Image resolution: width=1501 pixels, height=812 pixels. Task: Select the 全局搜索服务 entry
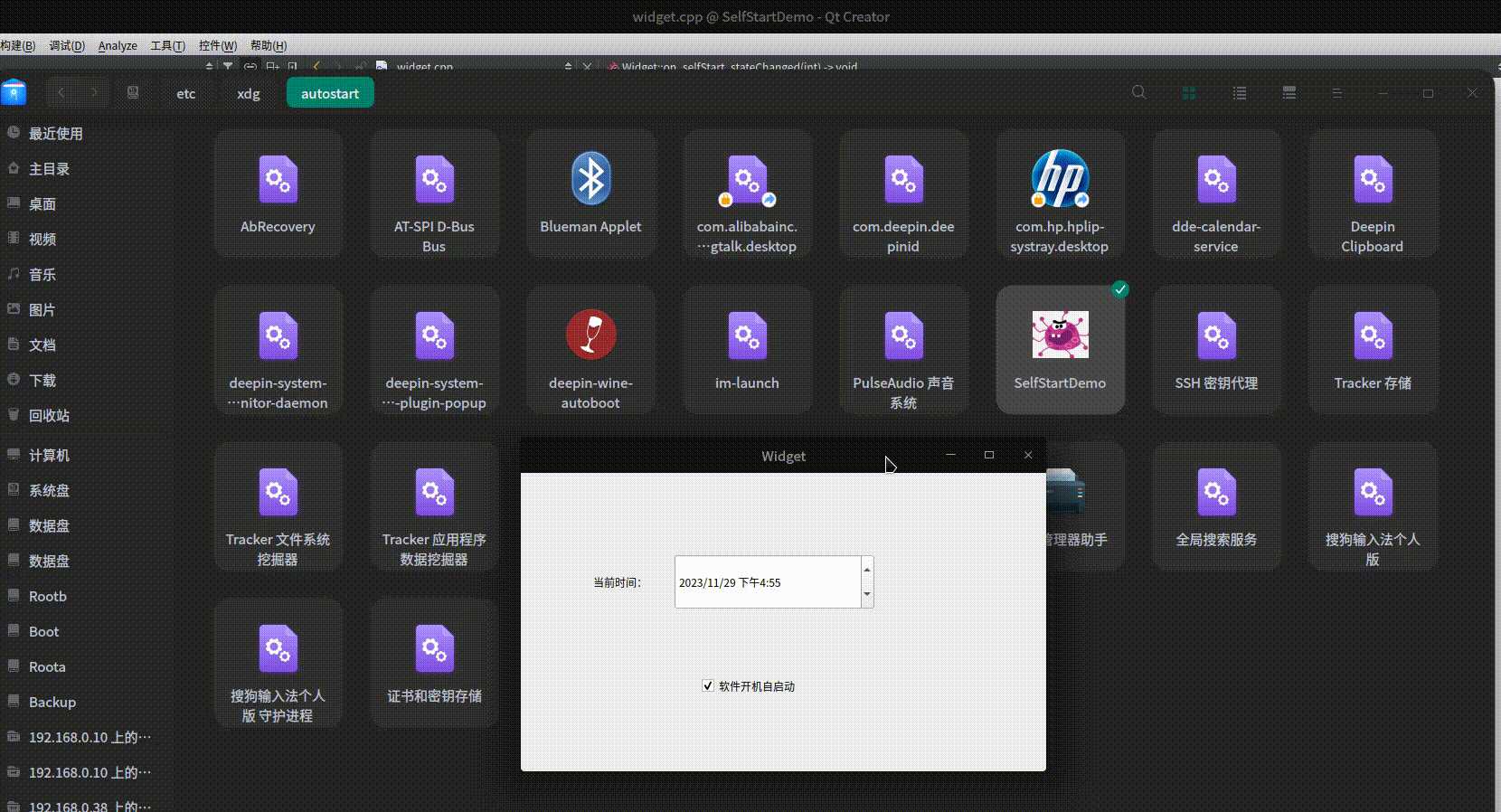click(x=1216, y=506)
